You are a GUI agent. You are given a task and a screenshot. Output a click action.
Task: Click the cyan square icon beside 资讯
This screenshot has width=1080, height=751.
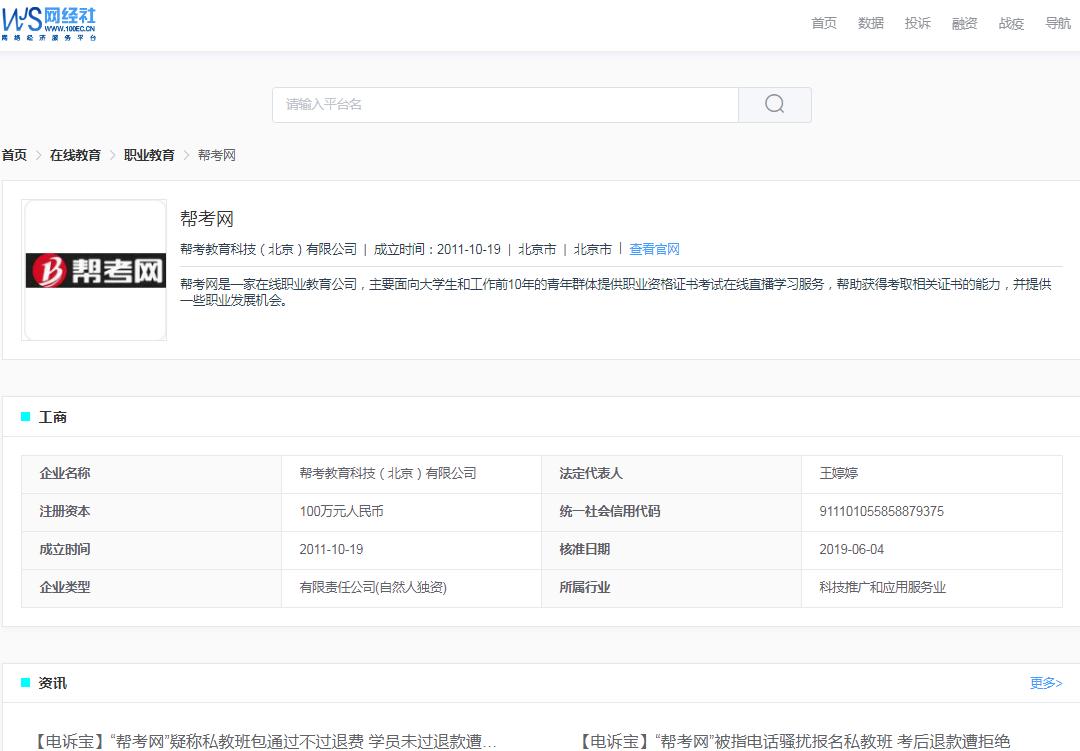[x=26, y=682]
